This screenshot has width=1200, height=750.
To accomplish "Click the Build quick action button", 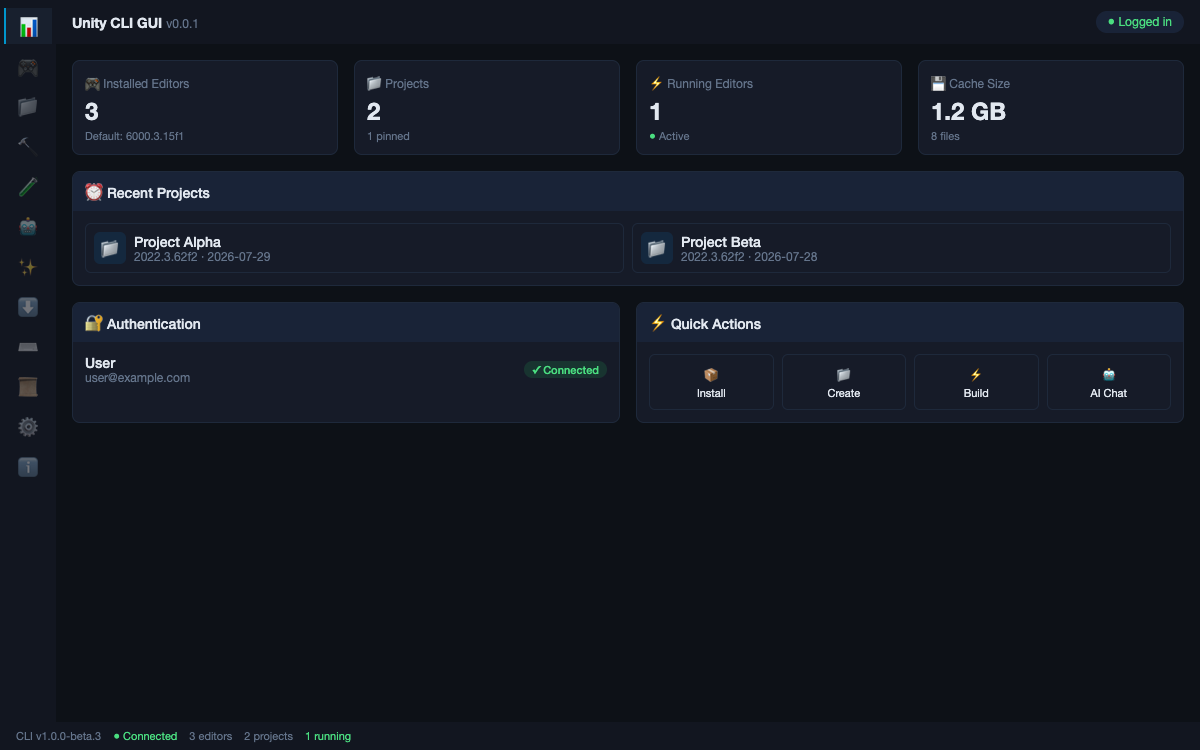I will point(976,382).
